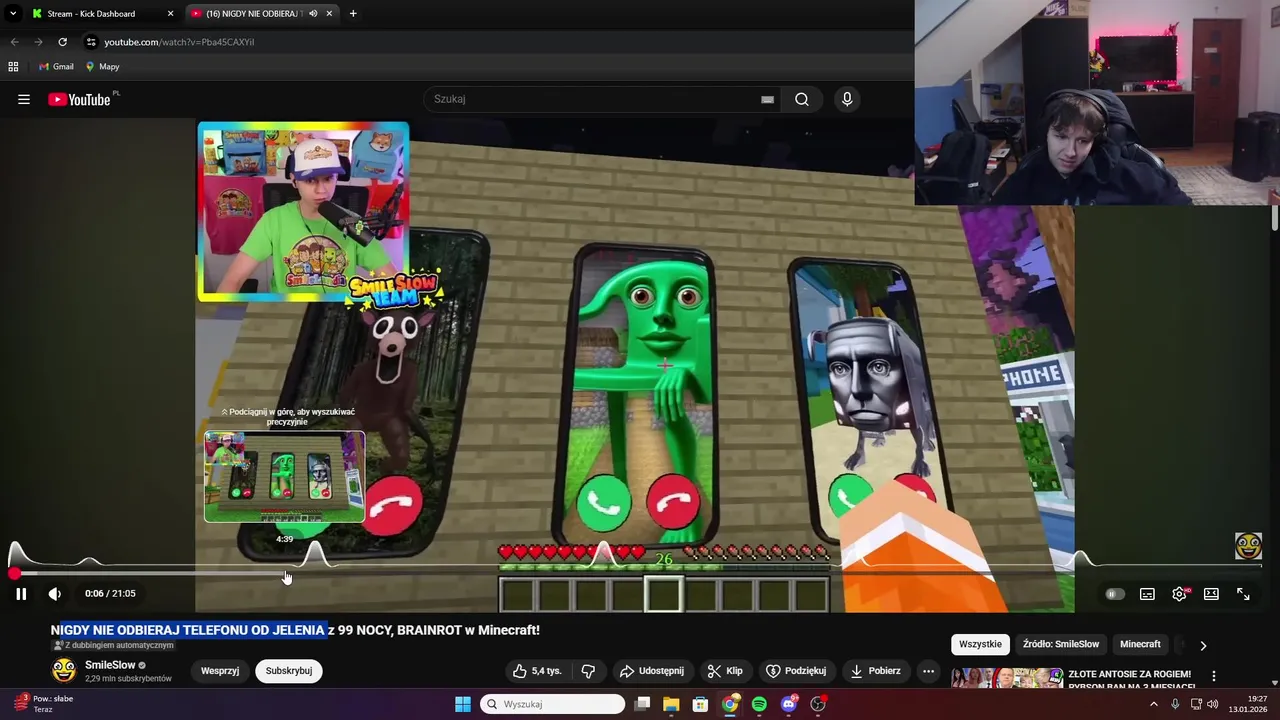The width and height of the screenshot is (1280, 720).
Task: Click the taskbar Wyszukaj search box
Action: 552,704
